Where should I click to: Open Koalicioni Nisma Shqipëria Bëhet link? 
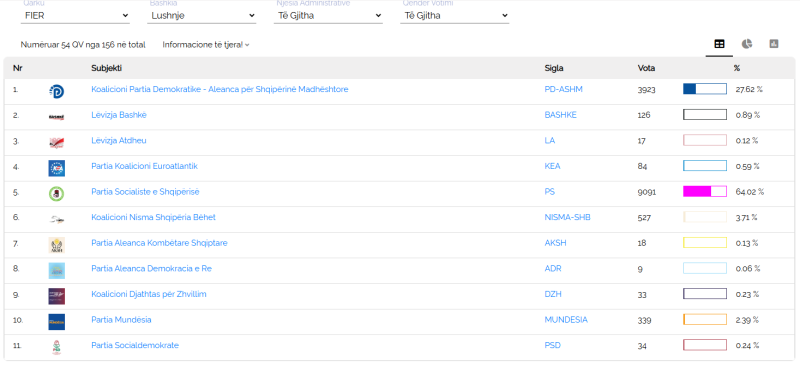tap(154, 217)
